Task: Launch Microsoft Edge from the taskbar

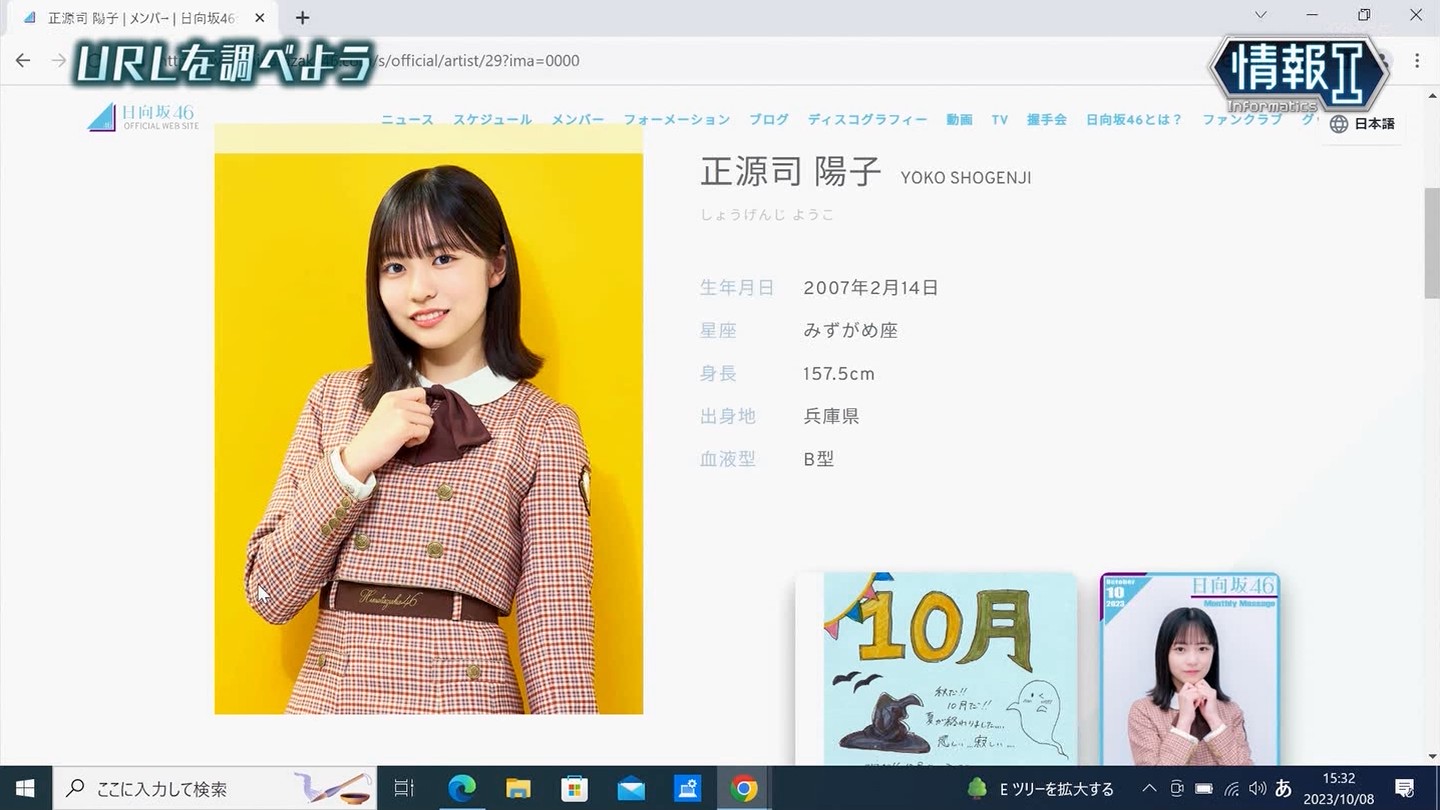Action: 461,789
